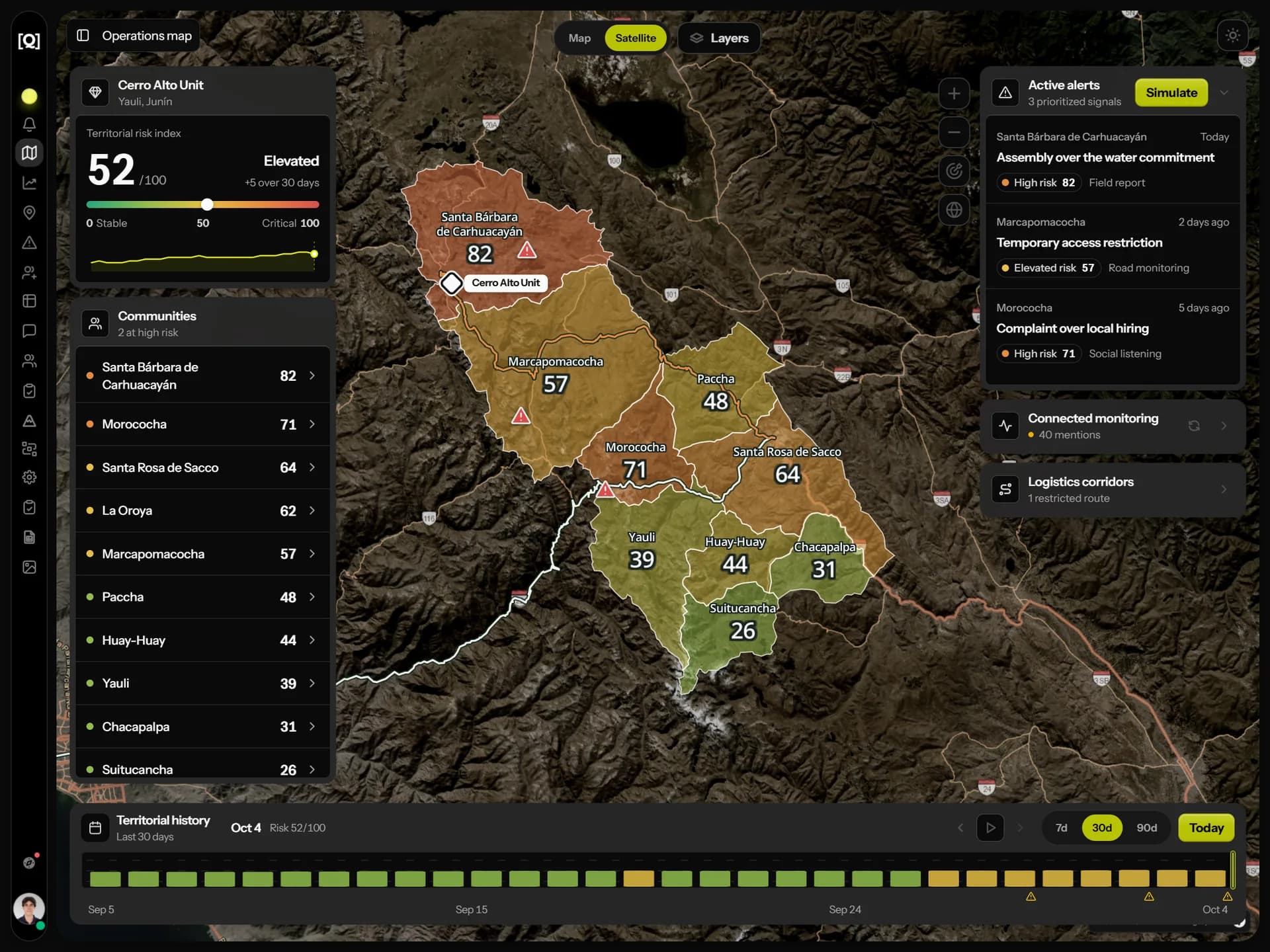1270x952 pixels.
Task: Click the mountain sidebar icon
Action: [29, 420]
